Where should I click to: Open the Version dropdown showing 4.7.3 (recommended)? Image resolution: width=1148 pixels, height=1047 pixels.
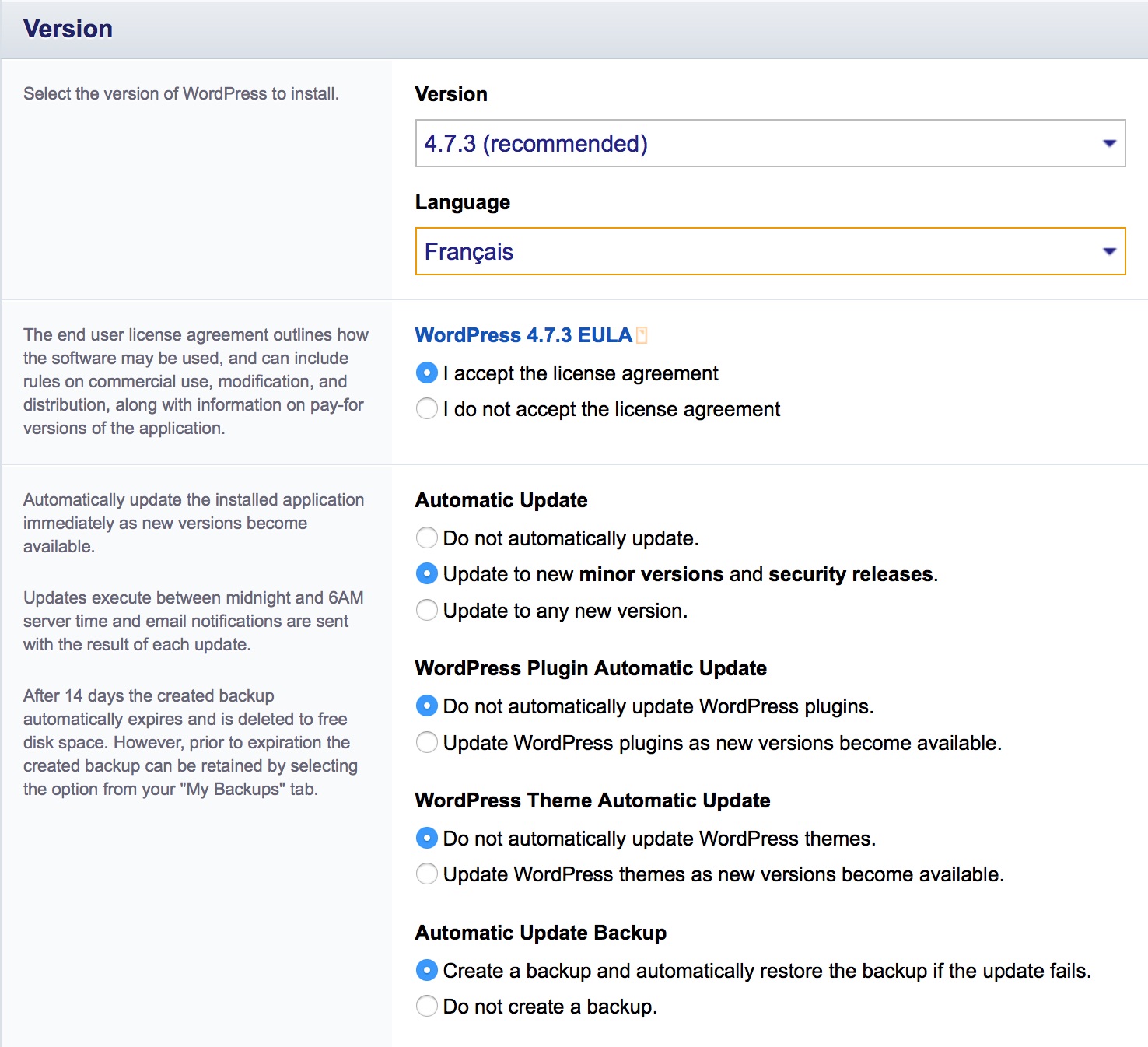pos(770,143)
